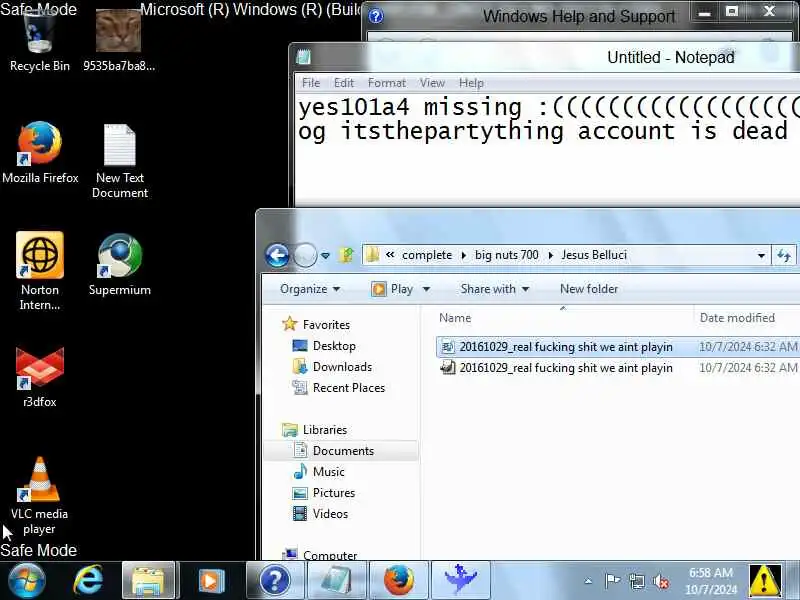The width and height of the screenshot is (800, 600).
Task: Click the 'complete' breadcrumb in address bar
Action: pyautogui.click(x=427, y=255)
